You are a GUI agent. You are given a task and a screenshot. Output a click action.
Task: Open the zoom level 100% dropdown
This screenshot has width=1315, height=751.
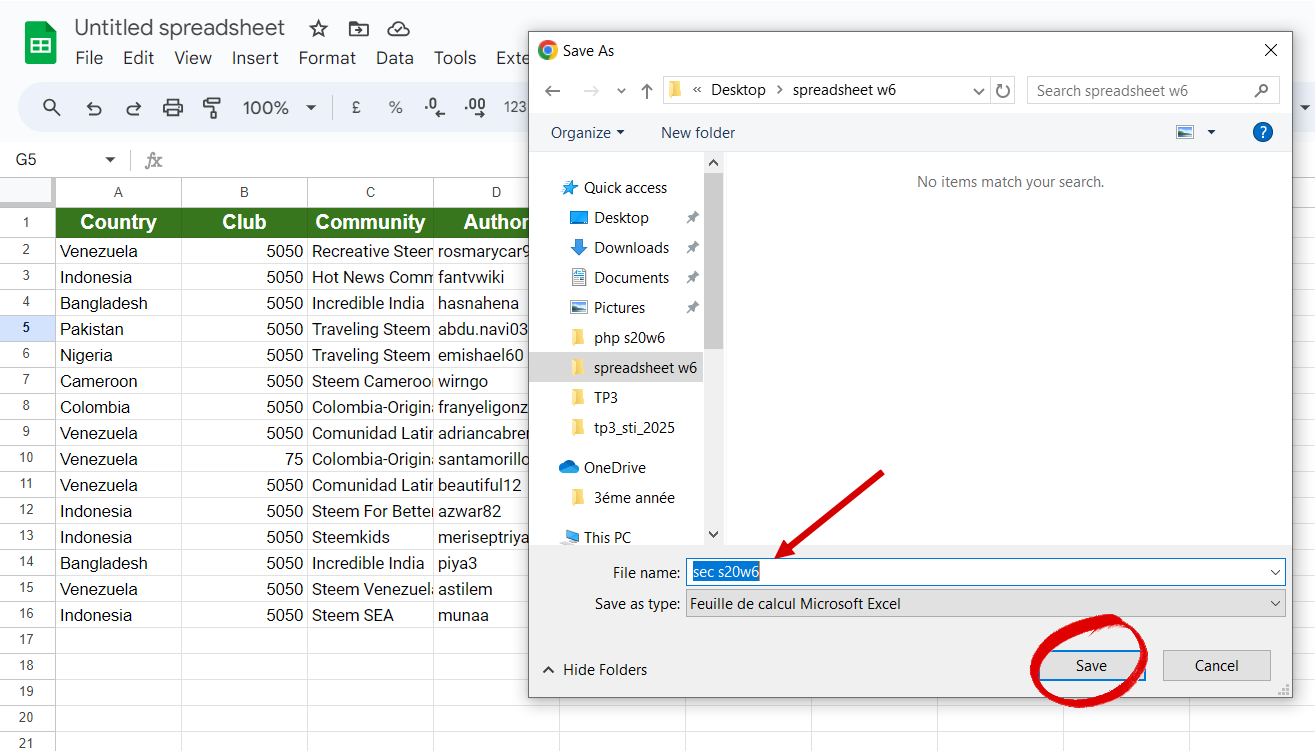pos(311,107)
